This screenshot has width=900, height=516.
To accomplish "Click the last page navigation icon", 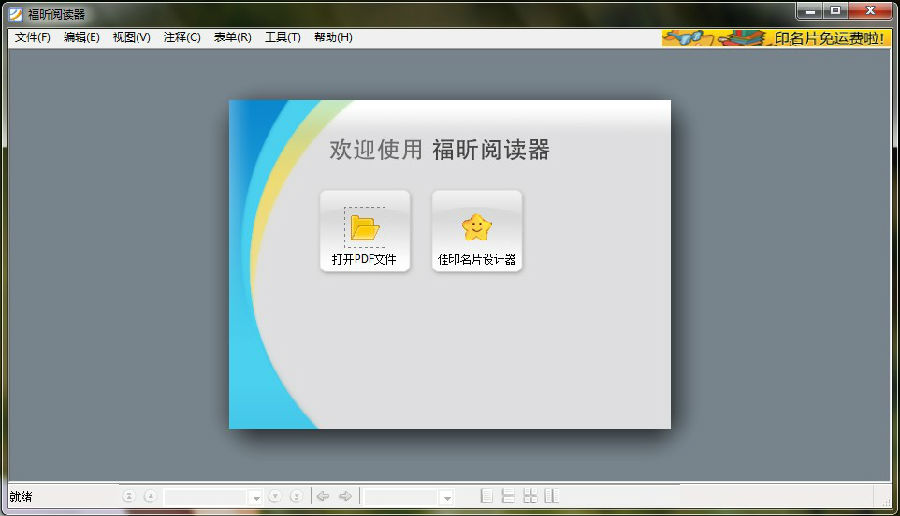I will [296, 496].
